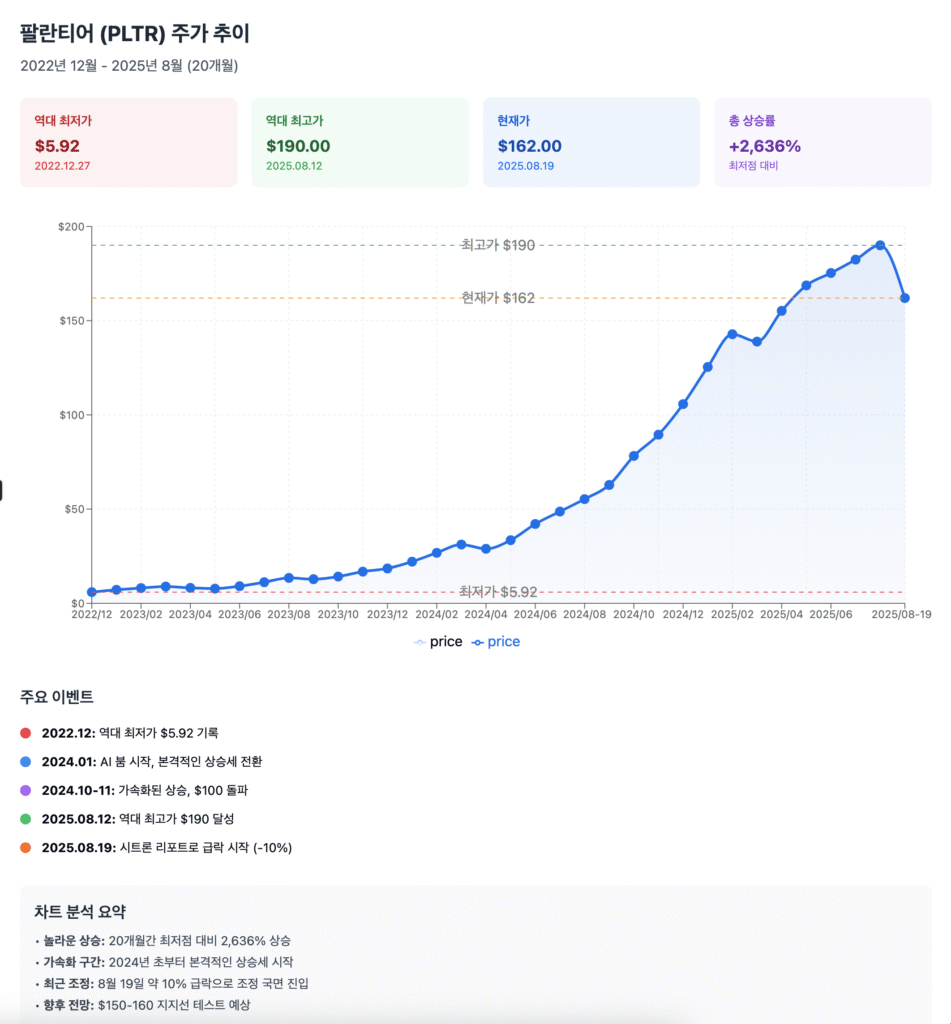Click the 총 상승률 card heading
Image resolution: width=951 pixels, height=1024 pixels.
(x=752, y=121)
